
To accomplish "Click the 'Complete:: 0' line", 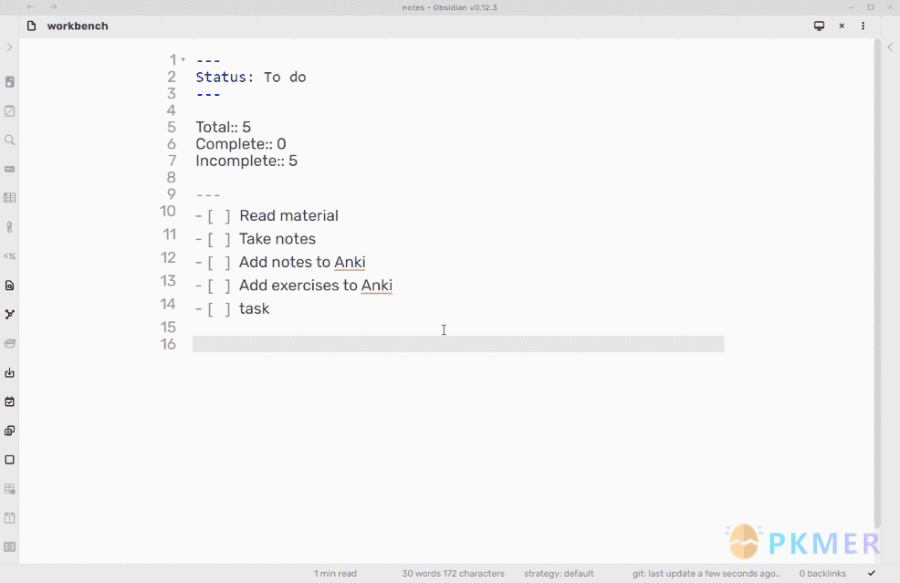I will tap(240, 144).
